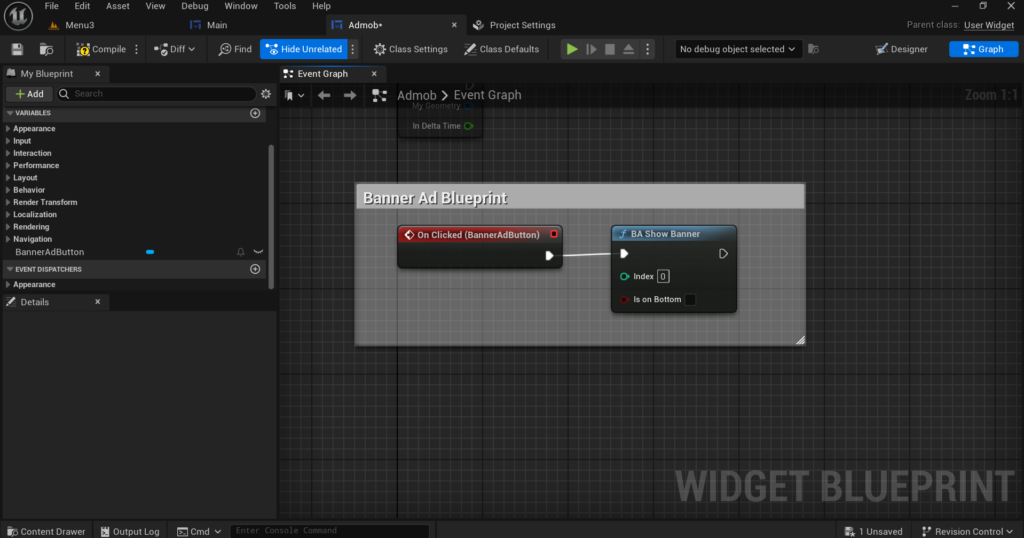Expand the Behavior variable category
This screenshot has width=1024, height=538.
coord(8,190)
